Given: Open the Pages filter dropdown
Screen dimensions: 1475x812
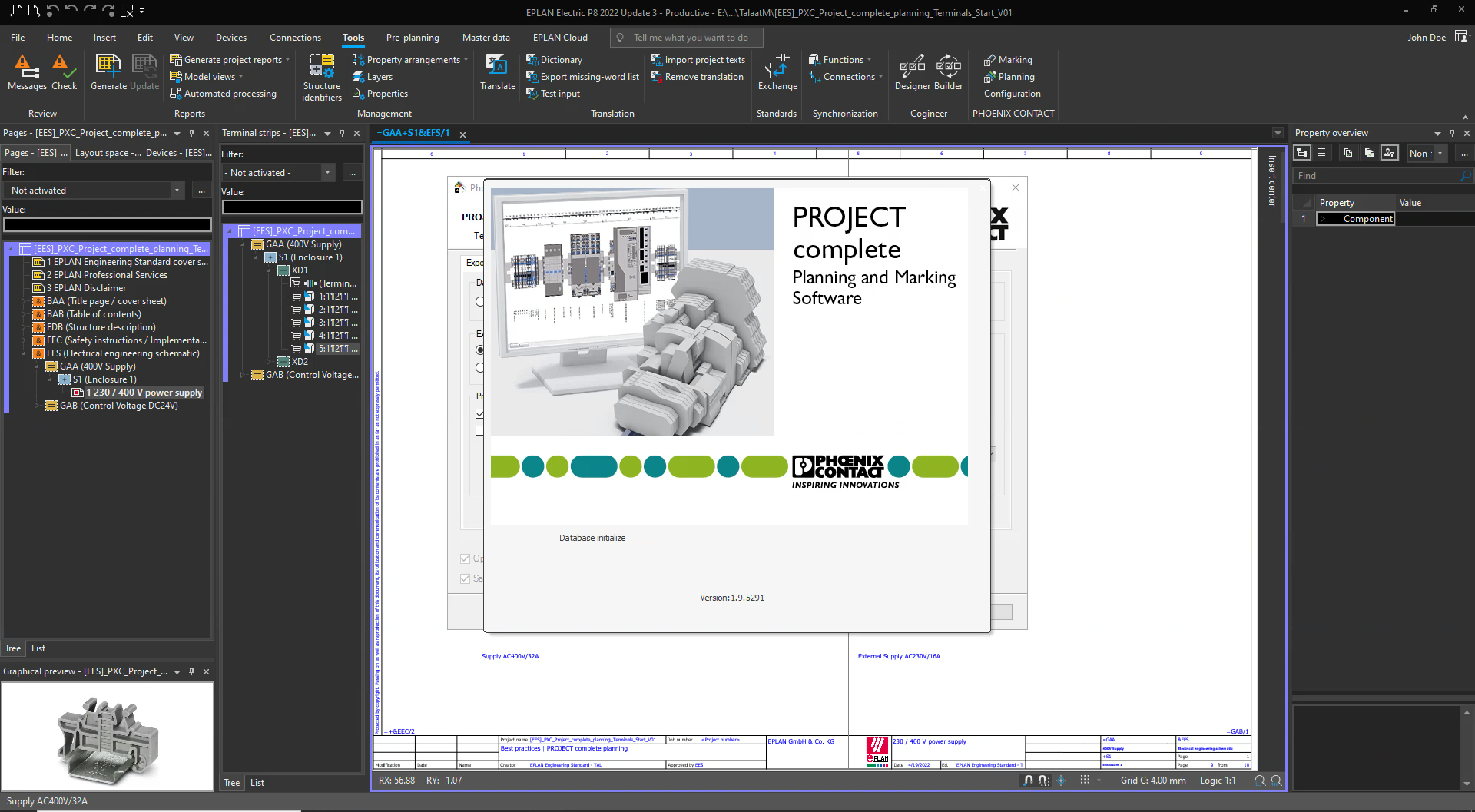Looking at the screenshot, I should 177,191.
